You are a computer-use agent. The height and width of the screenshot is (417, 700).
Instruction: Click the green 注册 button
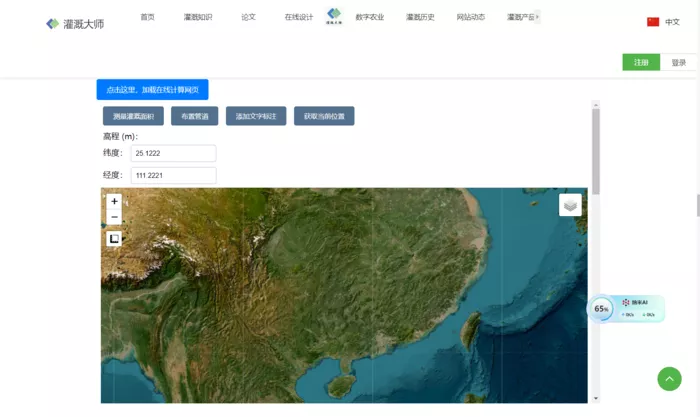[641, 63]
